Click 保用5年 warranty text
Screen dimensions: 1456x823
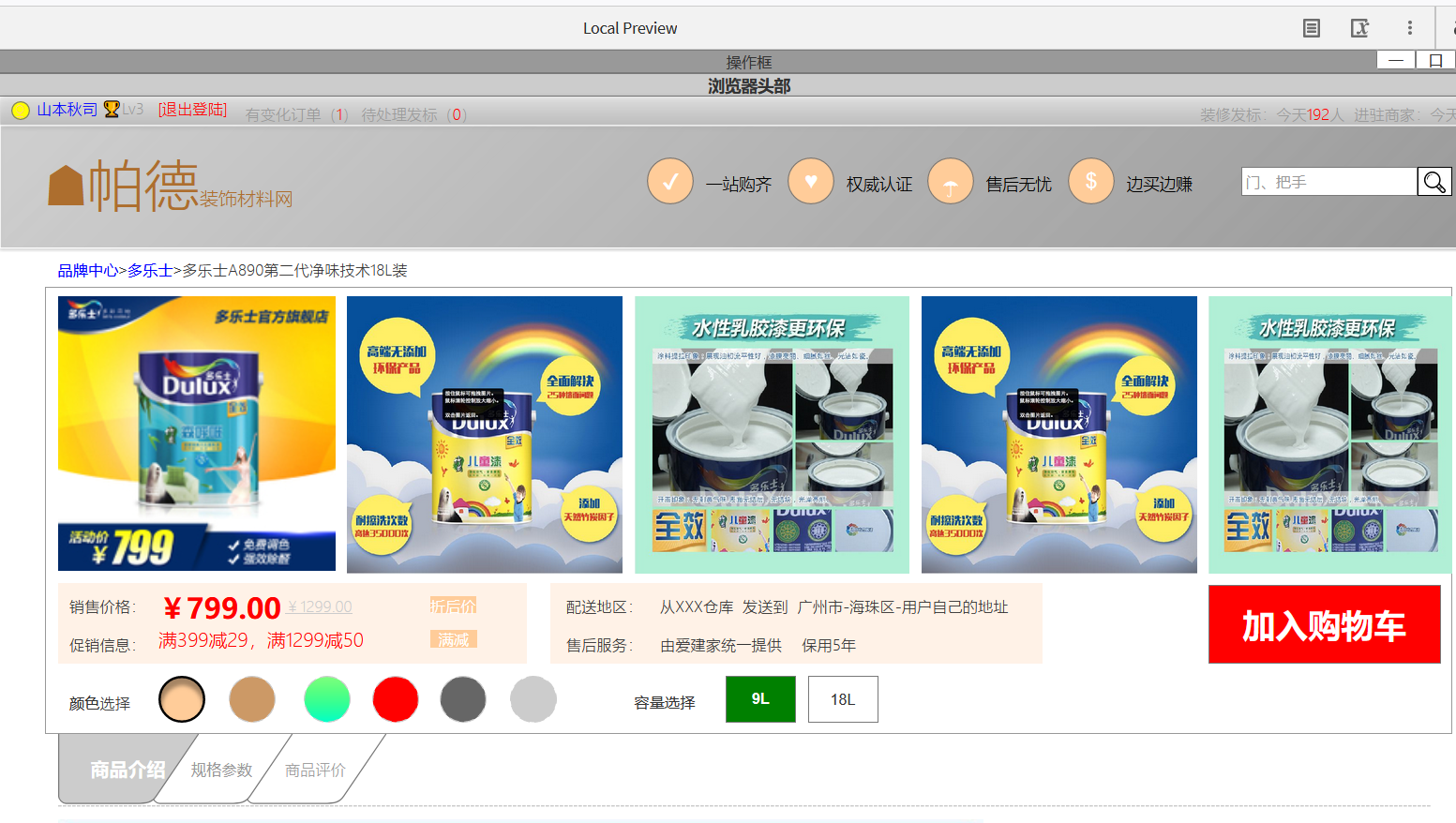tap(829, 645)
